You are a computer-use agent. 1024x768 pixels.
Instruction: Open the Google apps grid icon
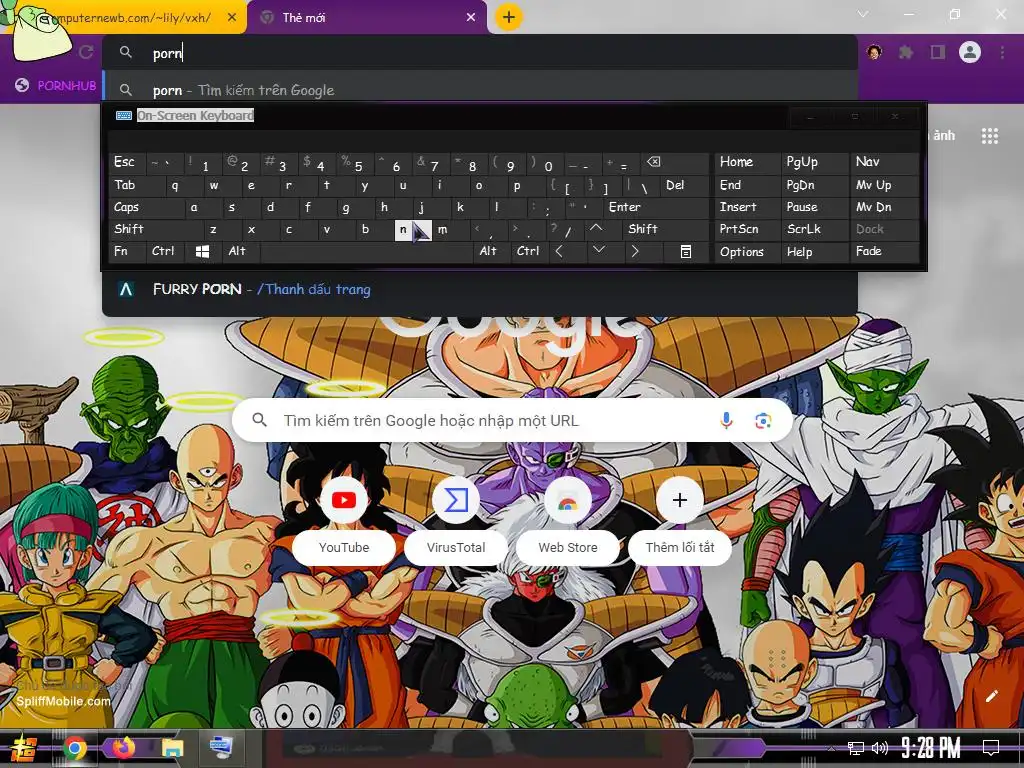pyautogui.click(x=990, y=136)
